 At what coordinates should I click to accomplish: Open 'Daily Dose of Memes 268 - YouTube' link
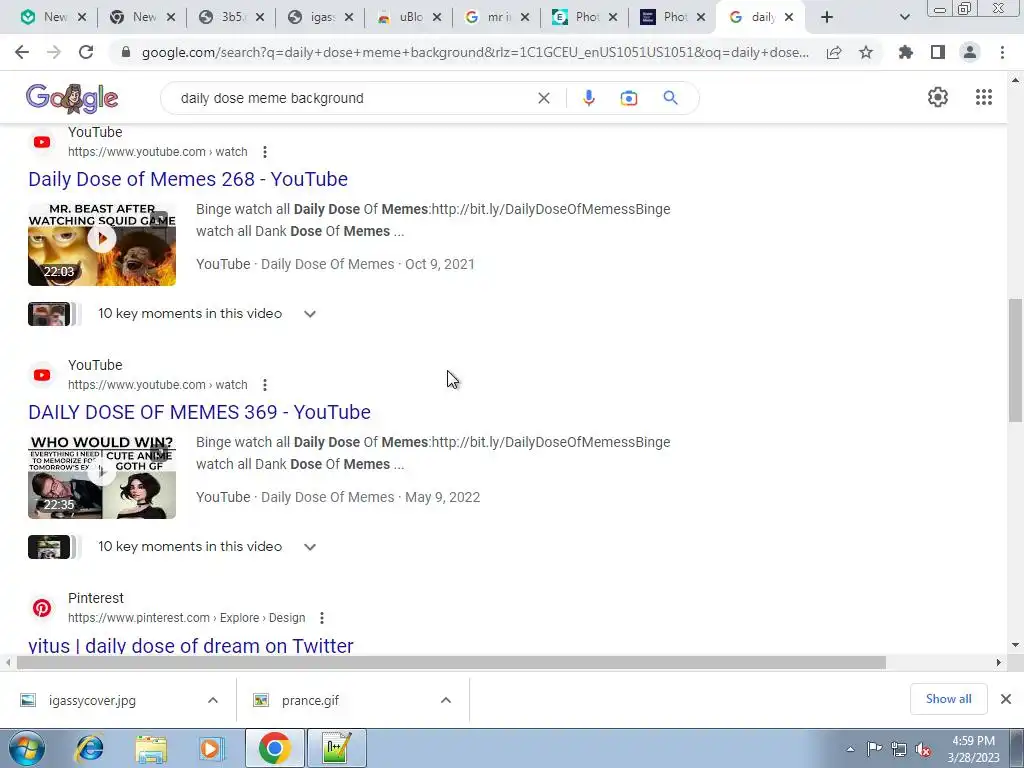pyautogui.click(x=188, y=179)
